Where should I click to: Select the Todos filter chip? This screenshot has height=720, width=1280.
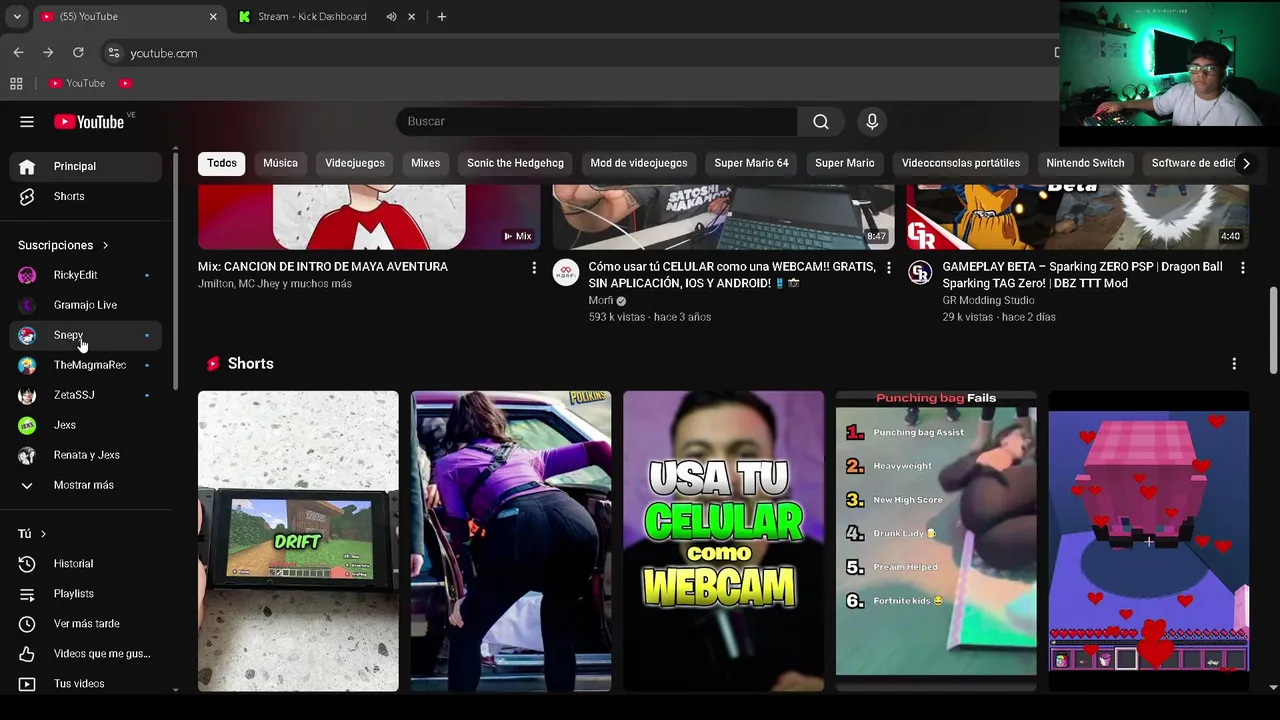pyautogui.click(x=222, y=163)
